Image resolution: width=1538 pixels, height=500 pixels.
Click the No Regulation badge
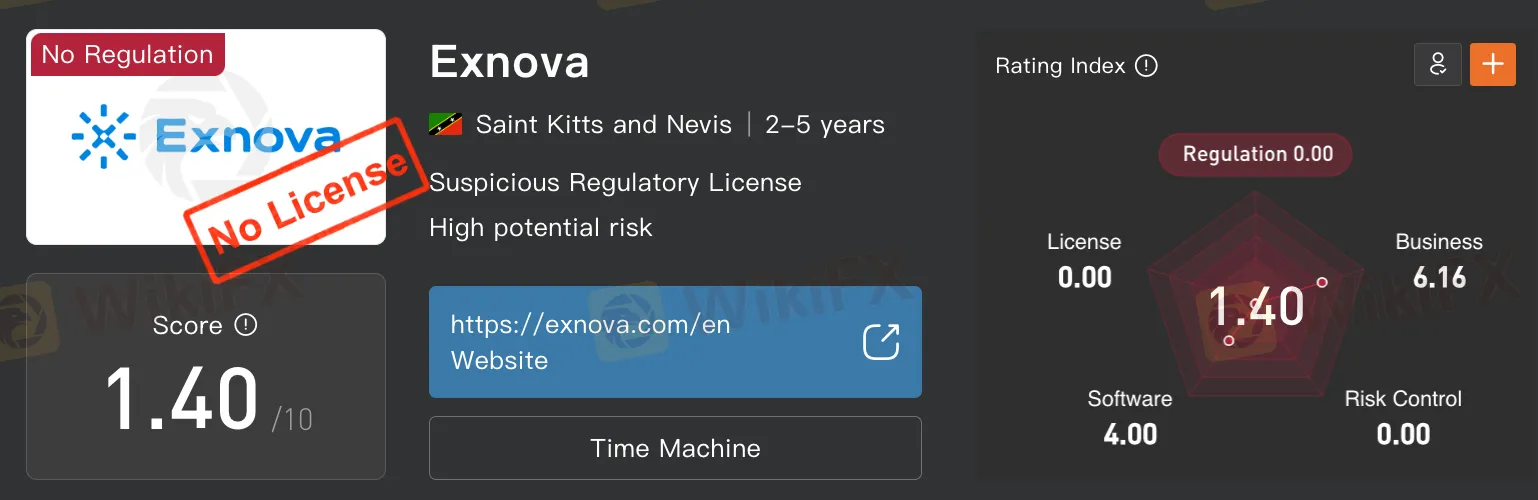[x=127, y=54]
